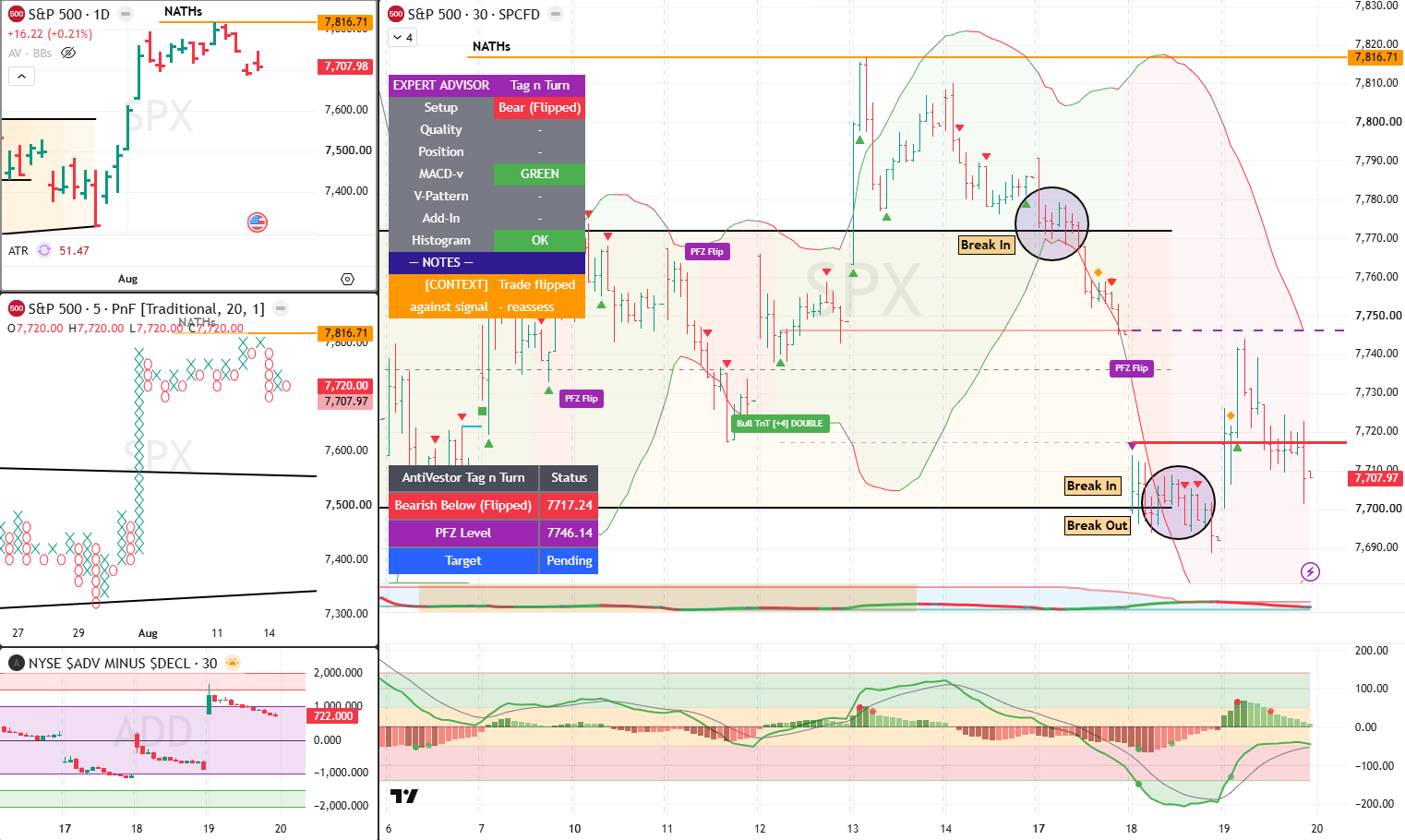Select the Pending status cell
This screenshot has width=1405, height=840.
570,560
